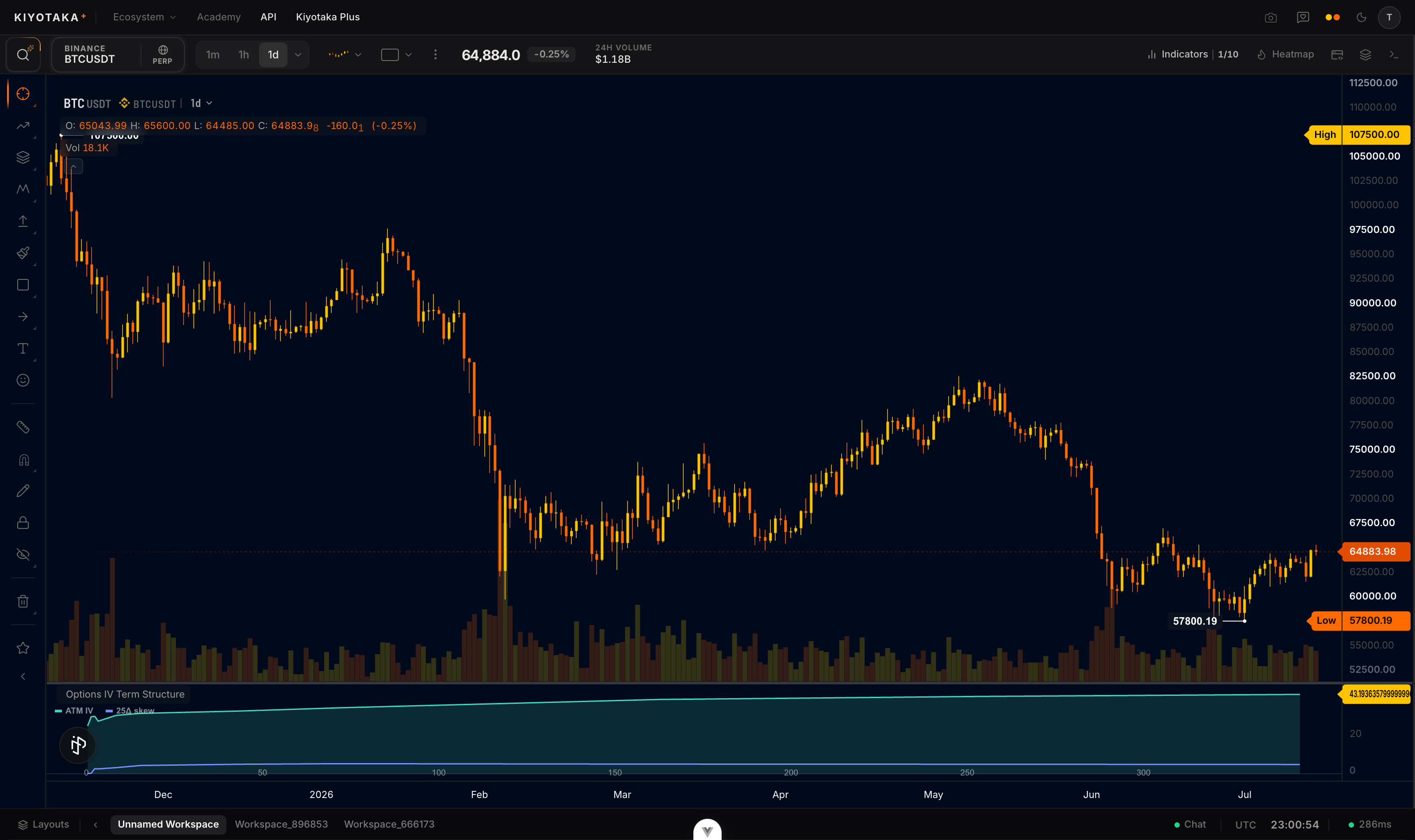Viewport: 1415px width, 840px height.
Task: Click the workspace tabs back chevron
Action: coord(96,825)
